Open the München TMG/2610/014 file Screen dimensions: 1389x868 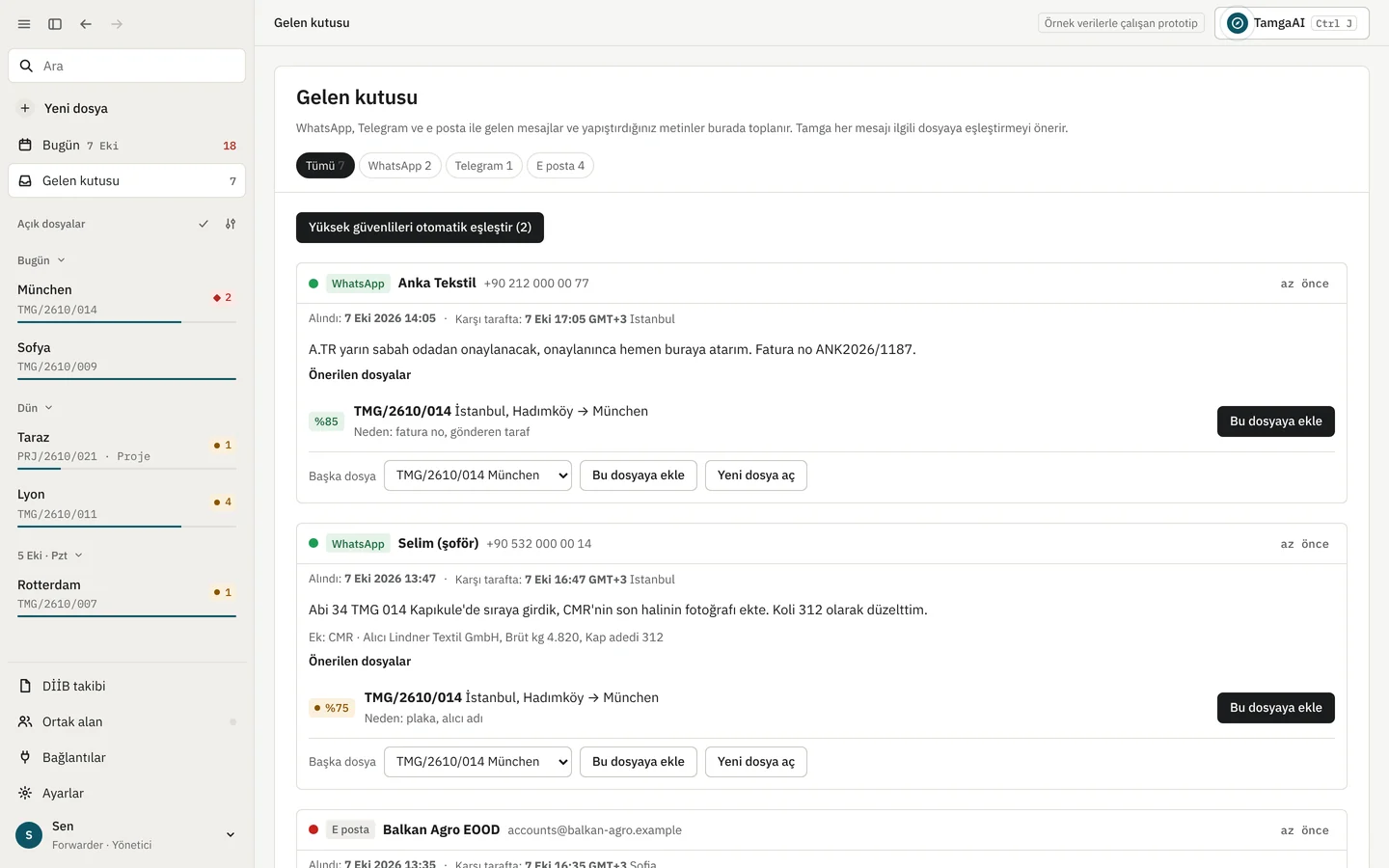point(126,300)
